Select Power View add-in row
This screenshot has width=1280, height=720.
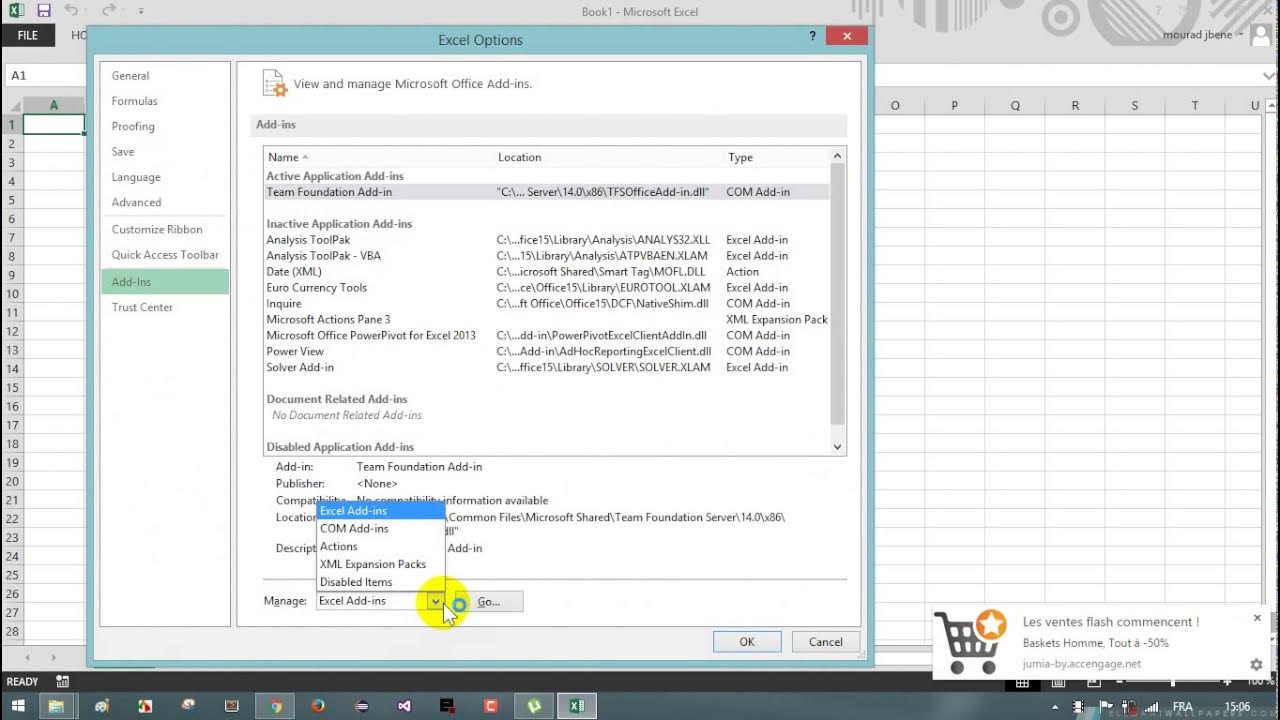click(x=547, y=352)
